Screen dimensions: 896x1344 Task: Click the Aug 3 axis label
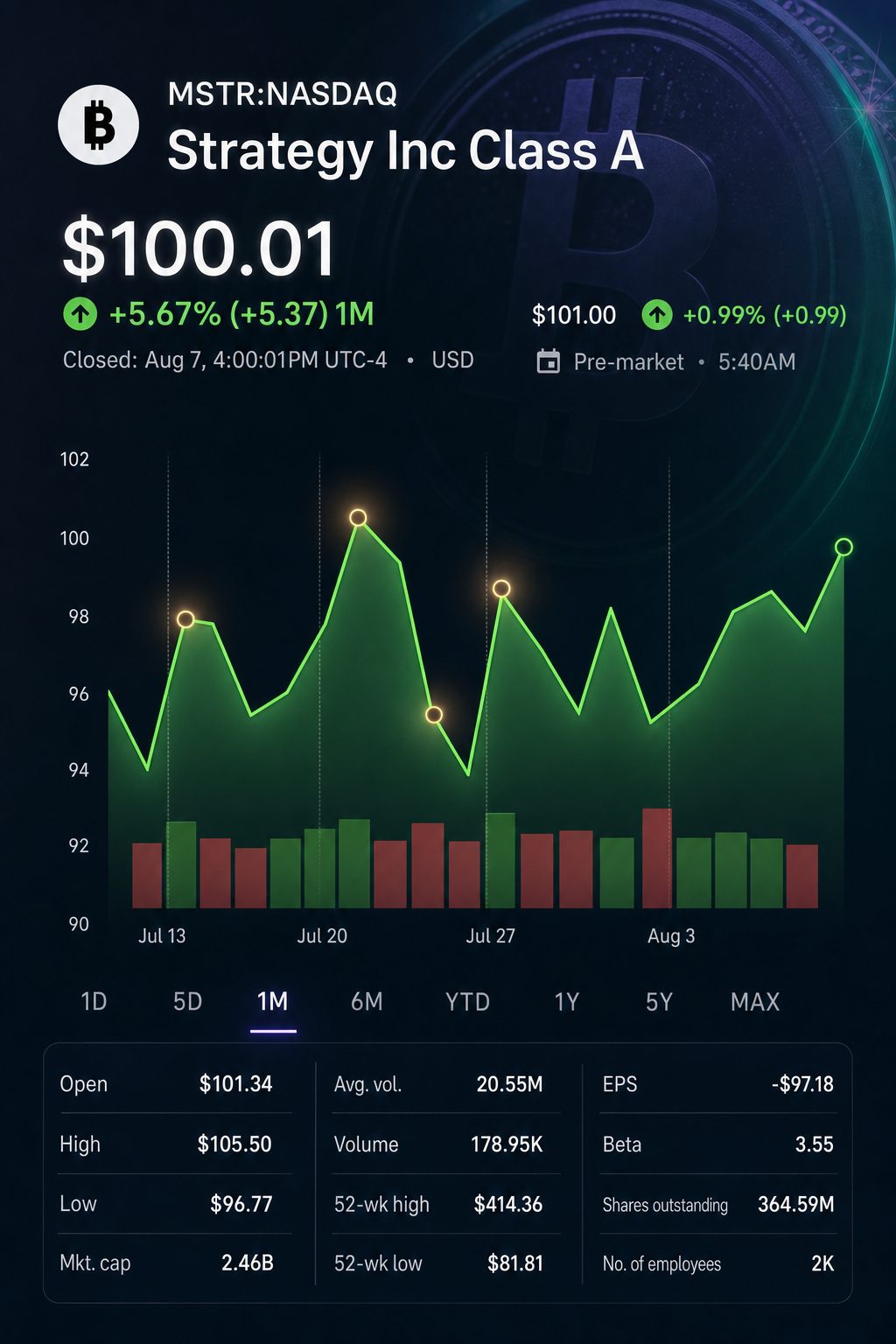click(671, 936)
